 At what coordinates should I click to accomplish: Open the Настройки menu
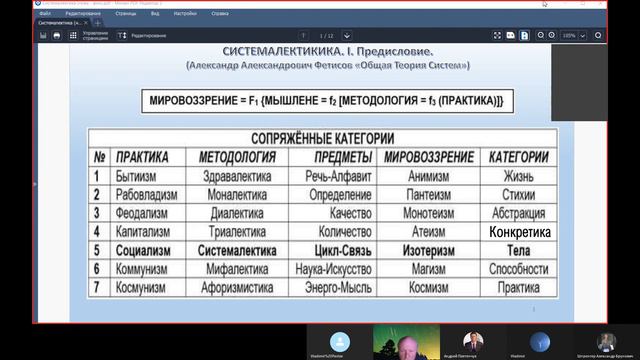tap(185, 13)
